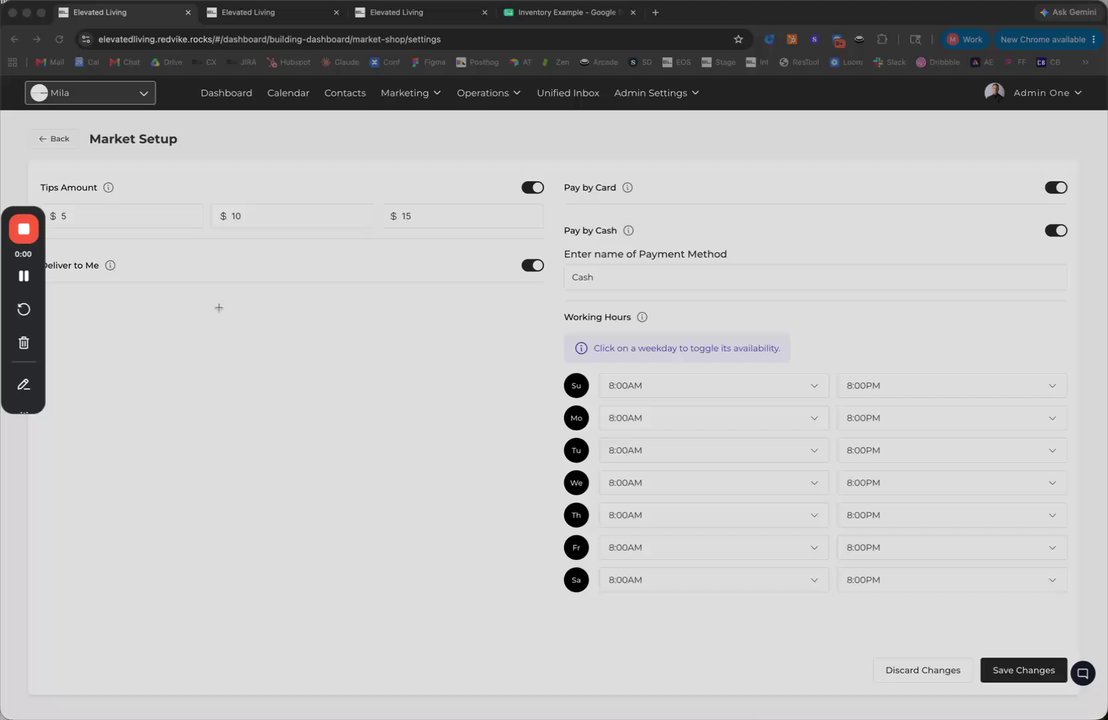Delete recording with the trash icon

[23, 343]
